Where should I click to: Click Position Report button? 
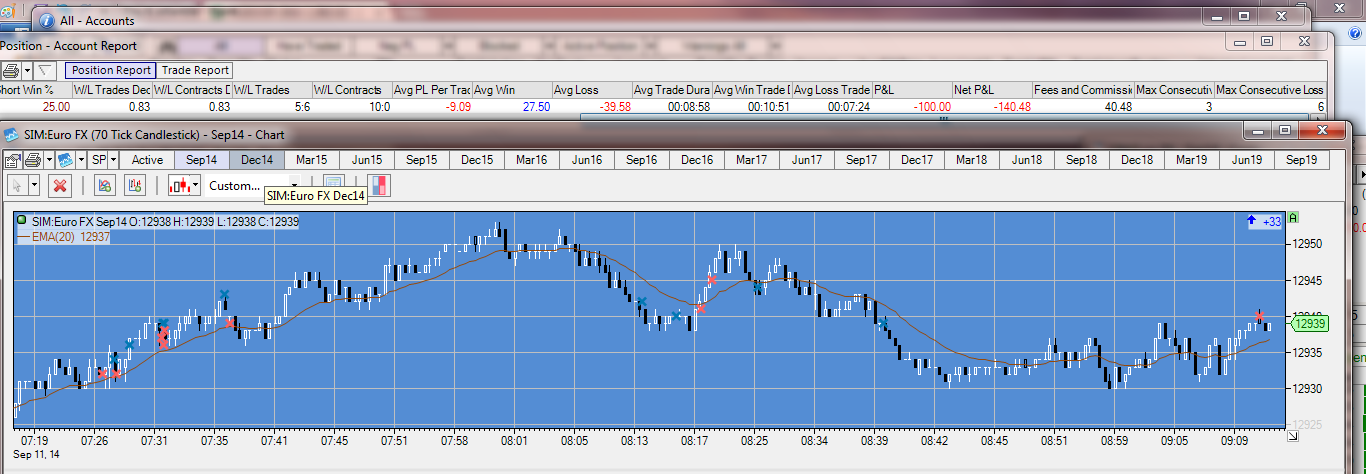(111, 70)
